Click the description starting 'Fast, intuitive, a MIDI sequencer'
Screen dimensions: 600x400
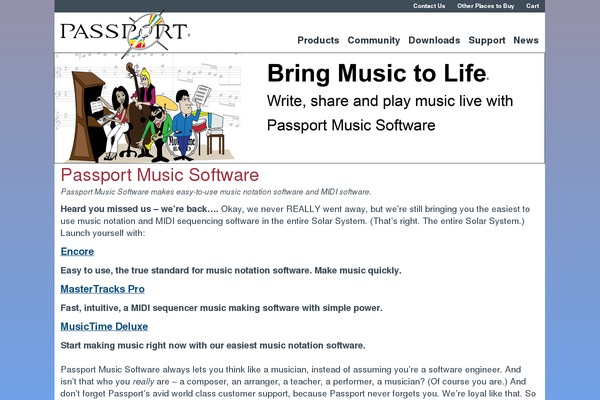coord(221,308)
